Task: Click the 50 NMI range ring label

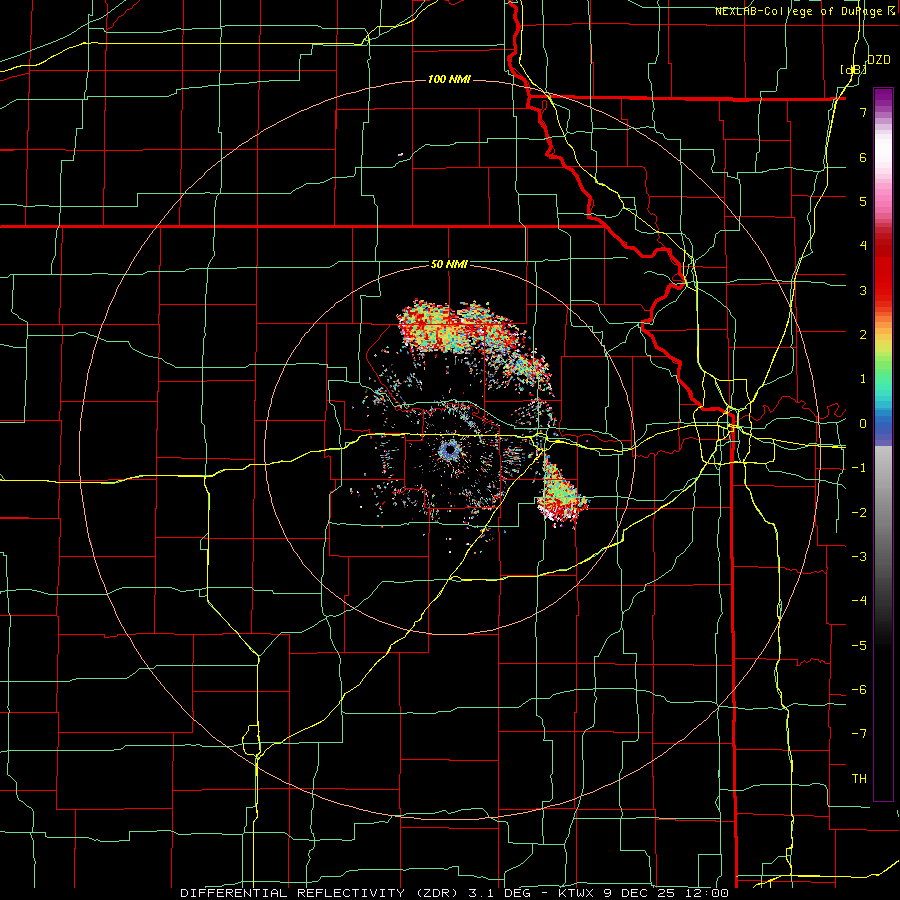Action: (449, 265)
